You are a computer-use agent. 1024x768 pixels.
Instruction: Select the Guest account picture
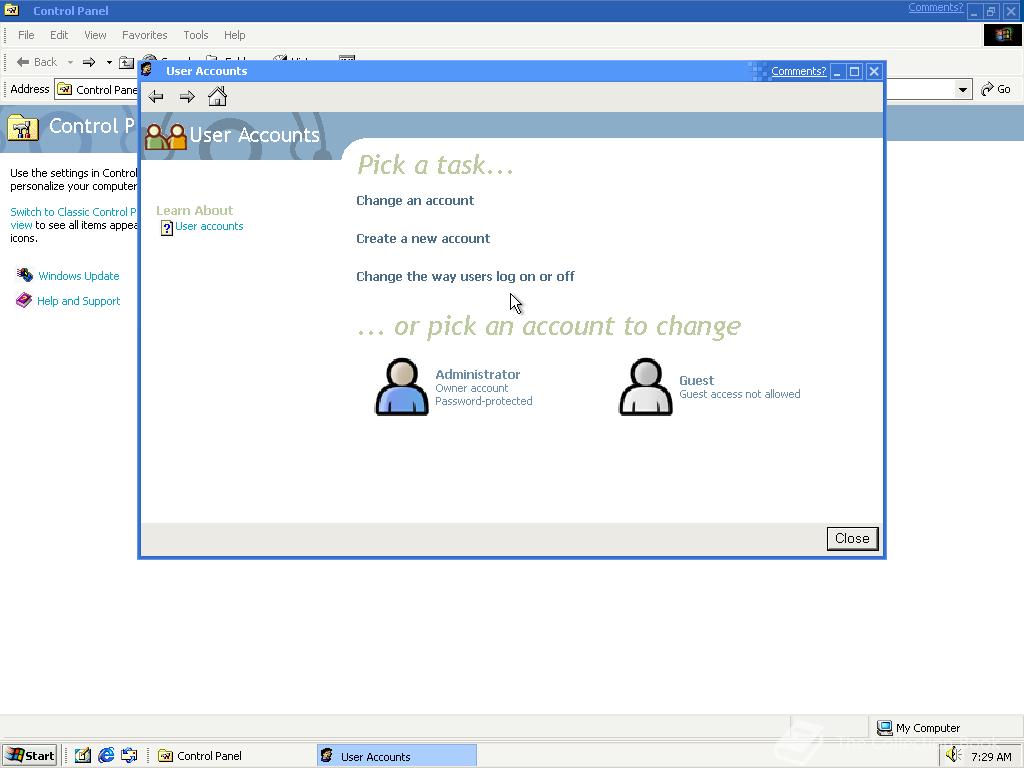pos(645,387)
